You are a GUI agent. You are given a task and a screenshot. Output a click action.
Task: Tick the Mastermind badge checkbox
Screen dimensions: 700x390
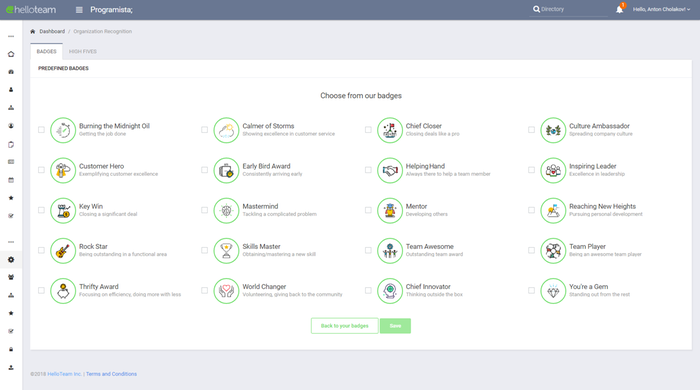204,210
